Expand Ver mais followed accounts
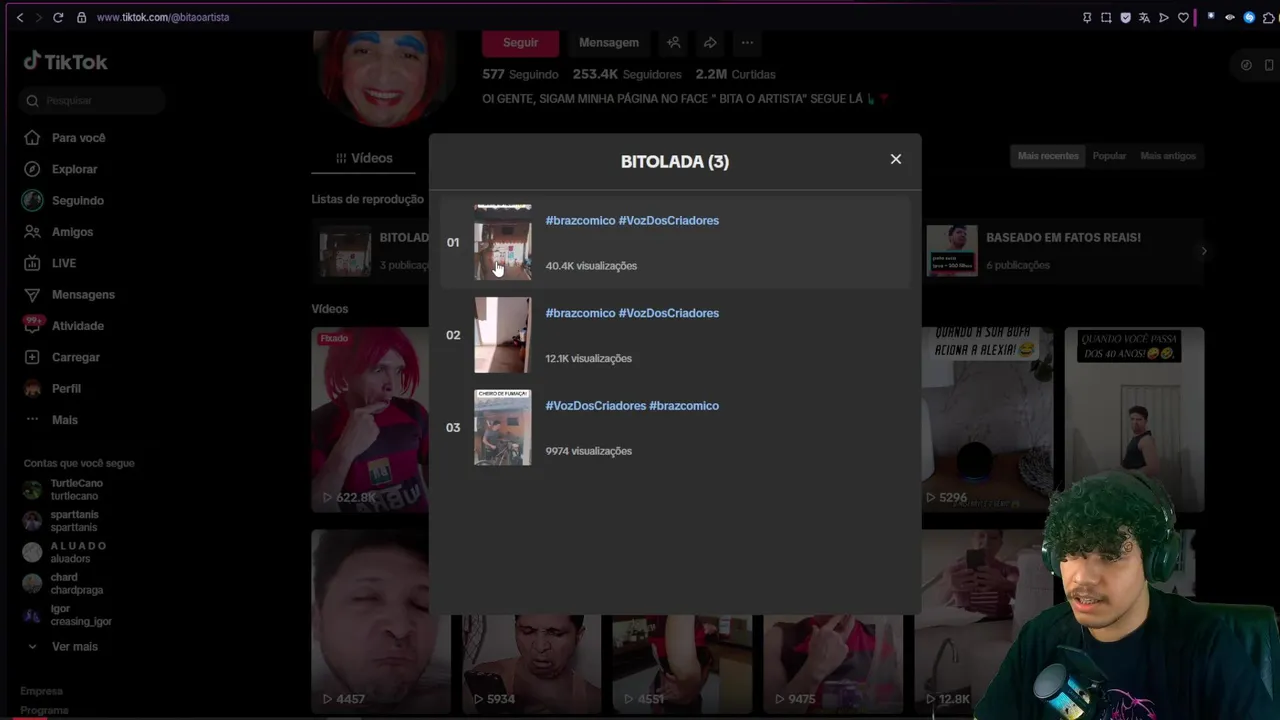 point(74,647)
